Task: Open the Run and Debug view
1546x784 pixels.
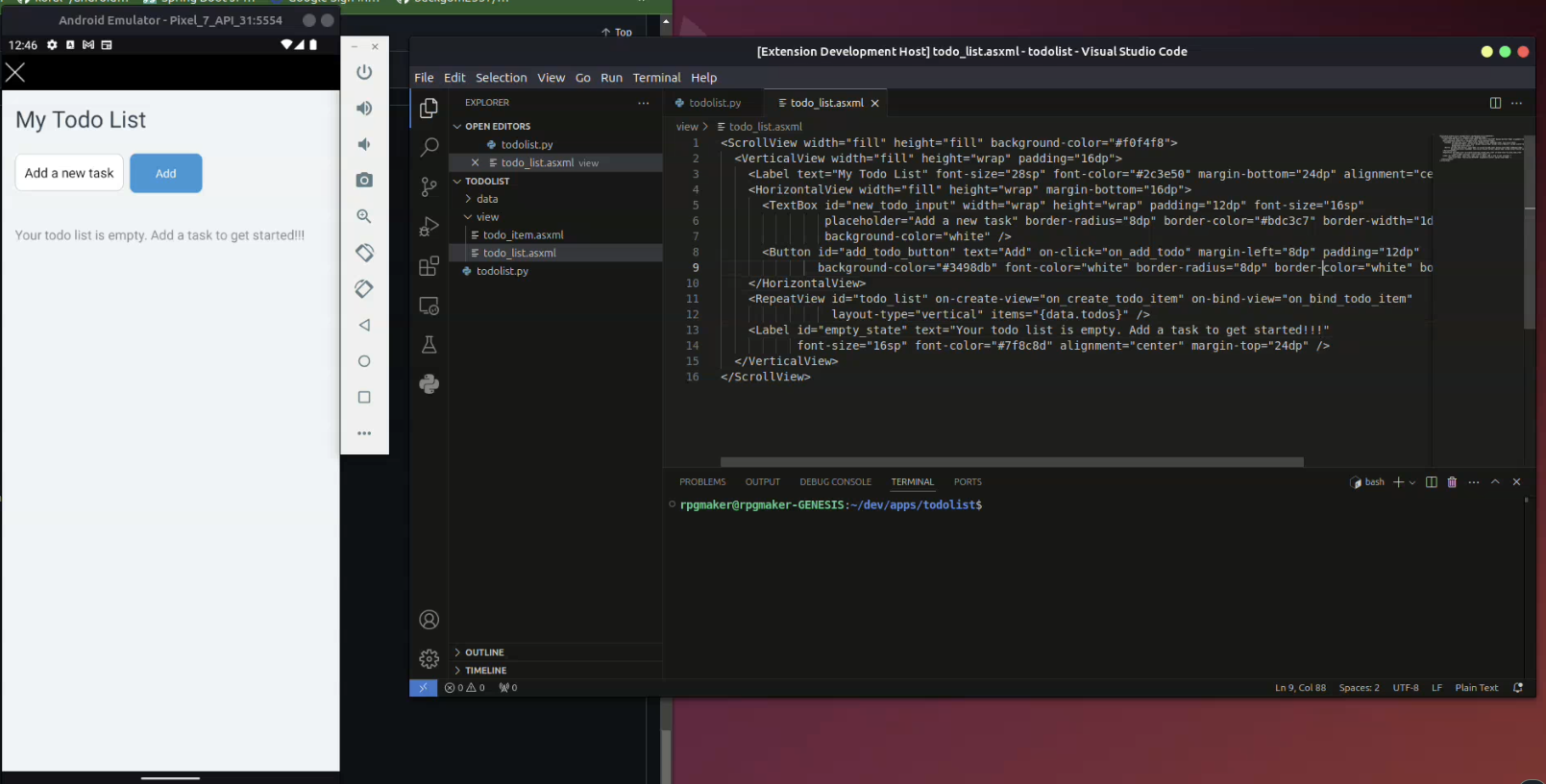Action: [x=429, y=227]
